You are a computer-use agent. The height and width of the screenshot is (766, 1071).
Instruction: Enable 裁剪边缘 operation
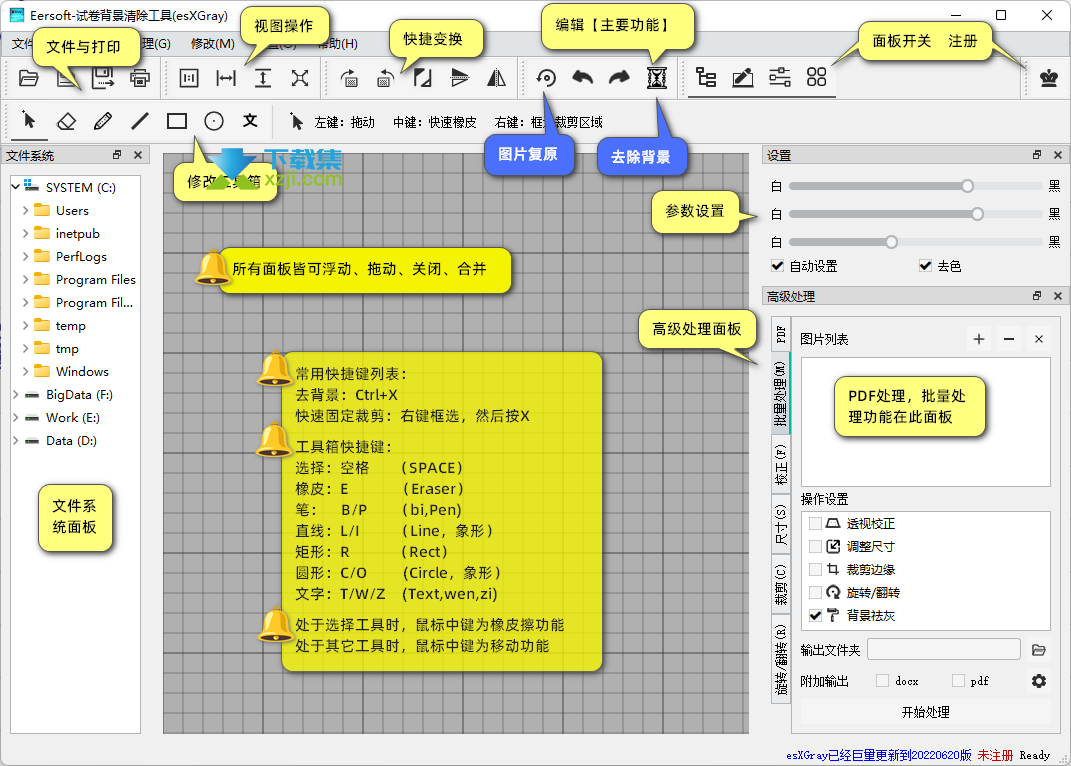(x=815, y=569)
